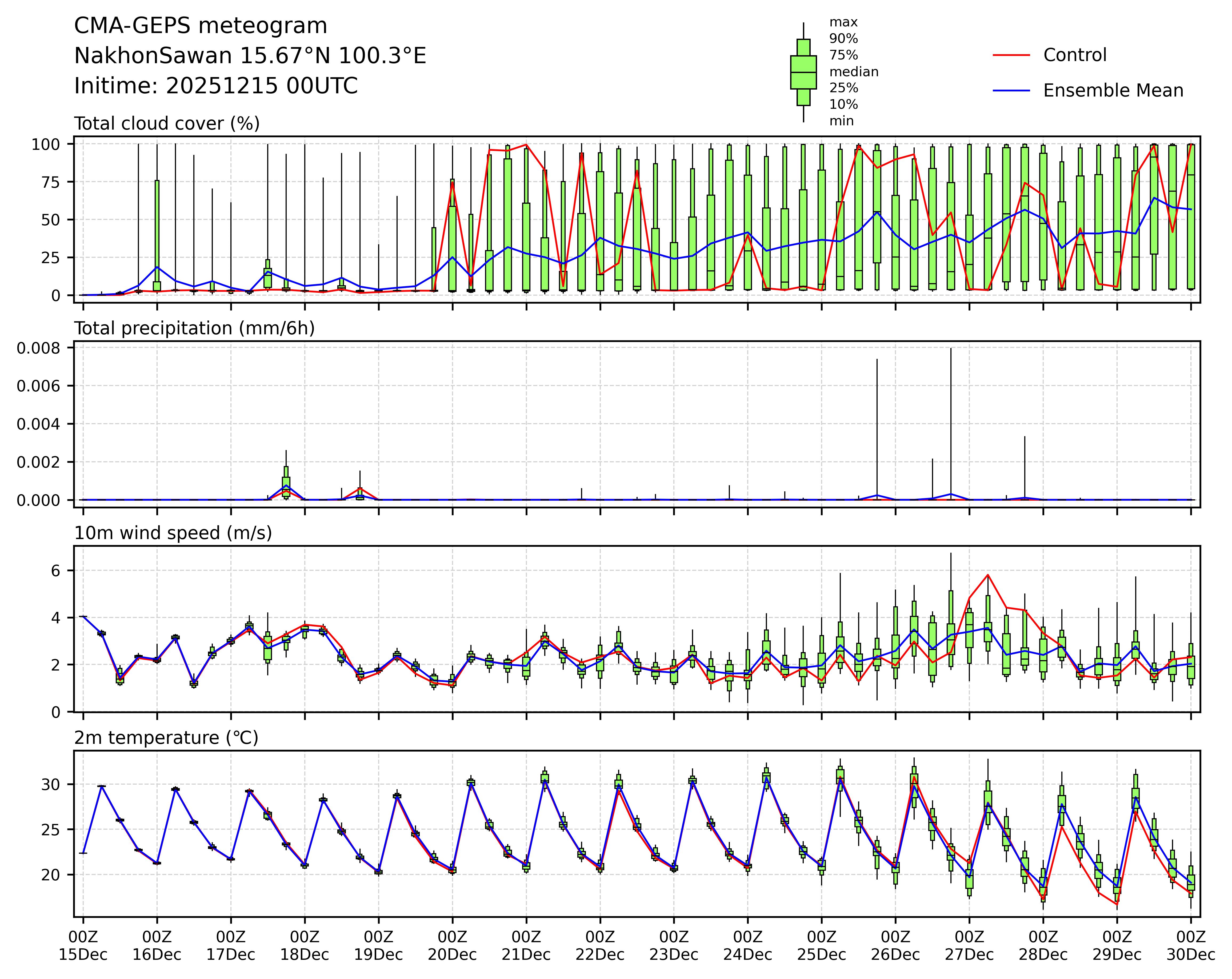Click the 'Total cloud cover (%)' panel title
Viewport: 1232px width, 979px height.
[x=167, y=123]
